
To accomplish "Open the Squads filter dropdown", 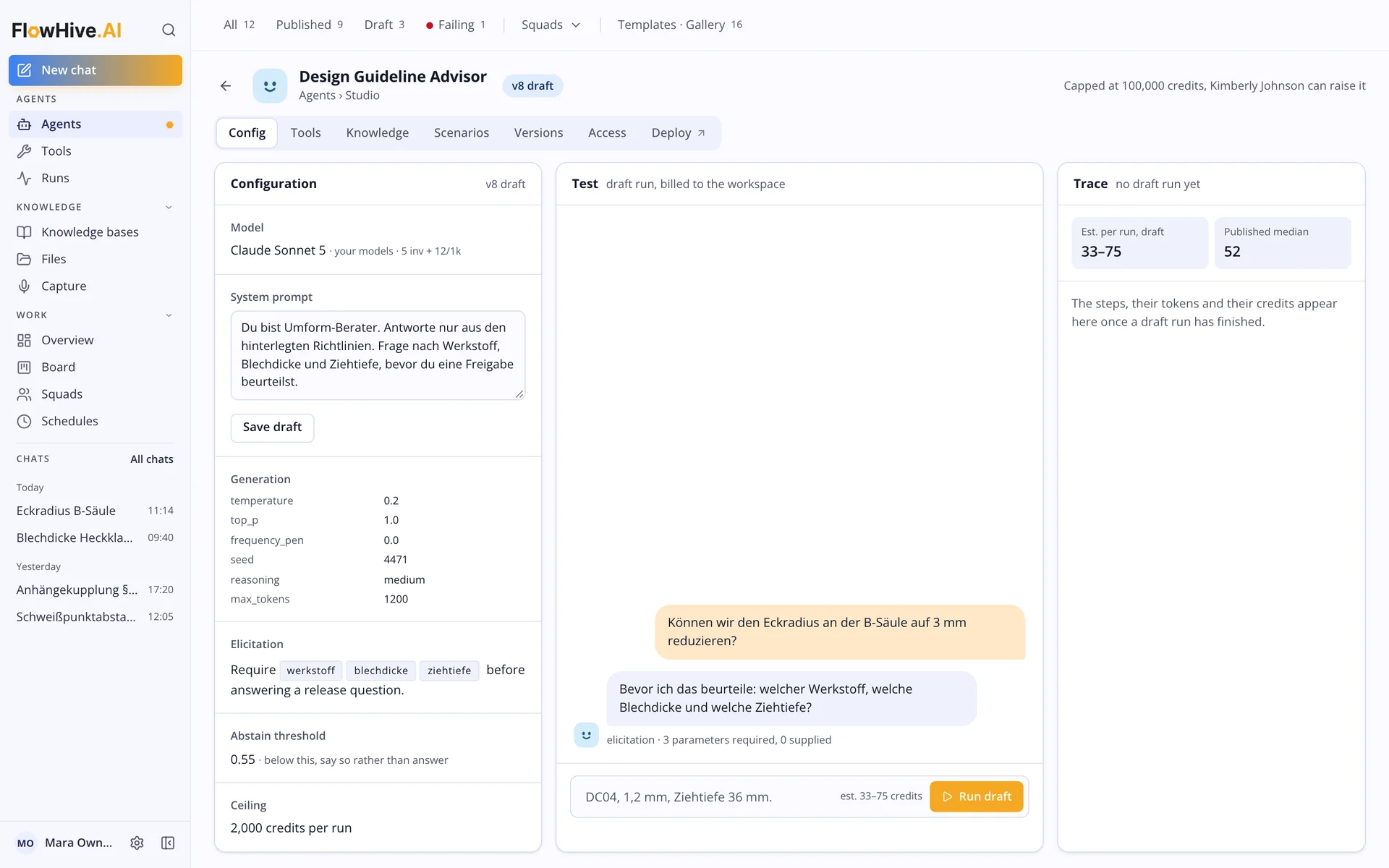I will coord(551,25).
